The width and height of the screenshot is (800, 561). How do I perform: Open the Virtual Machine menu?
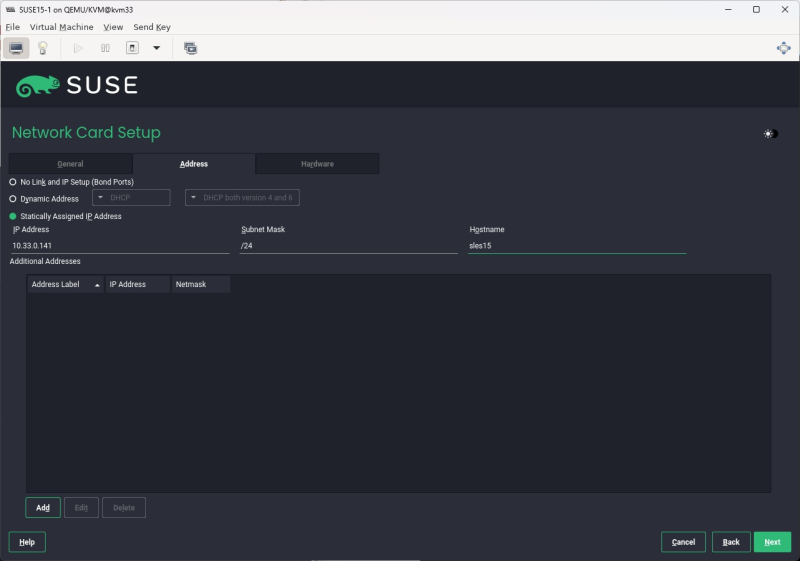point(61,27)
